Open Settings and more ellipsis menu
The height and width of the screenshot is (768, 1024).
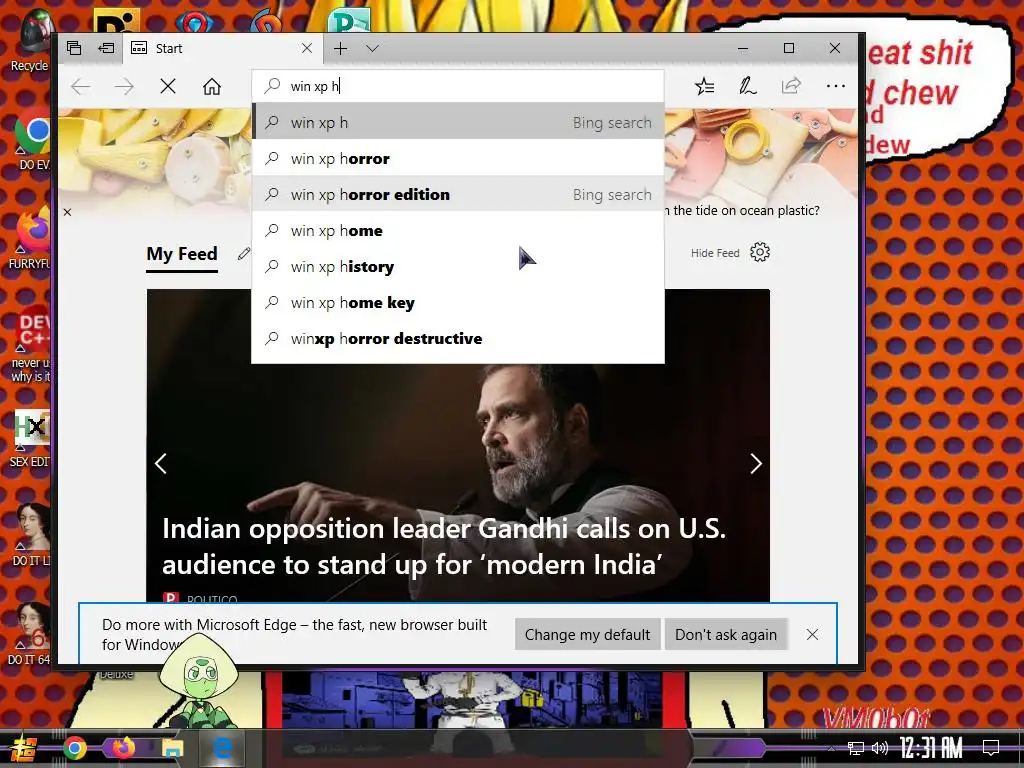coord(835,86)
